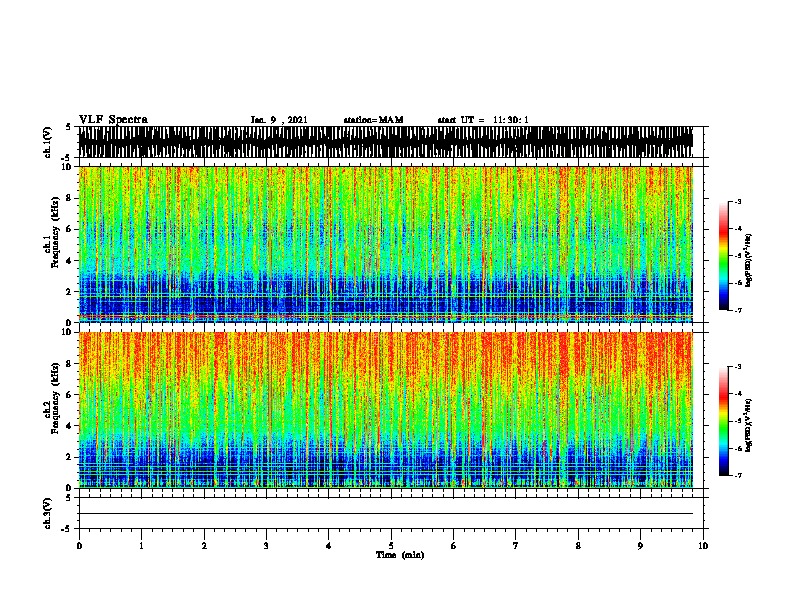This screenshot has height=612, width=792.
Task: Click the "VLF Spectra" plot title
Action: (113, 120)
